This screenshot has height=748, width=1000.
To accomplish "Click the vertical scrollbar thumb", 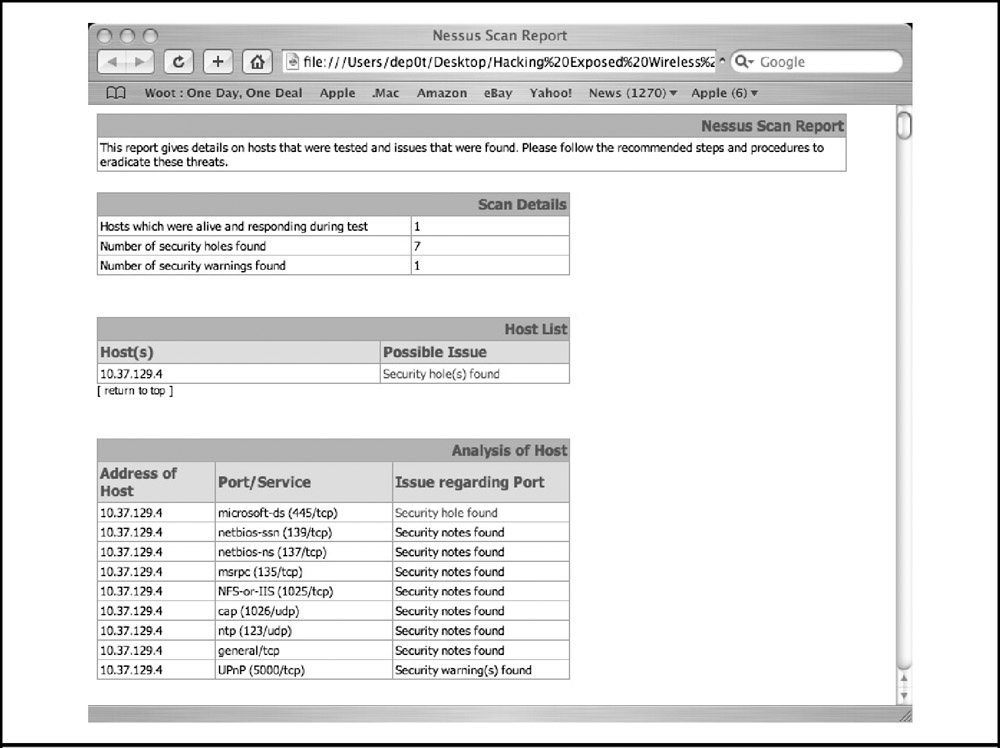I will [x=904, y=125].
